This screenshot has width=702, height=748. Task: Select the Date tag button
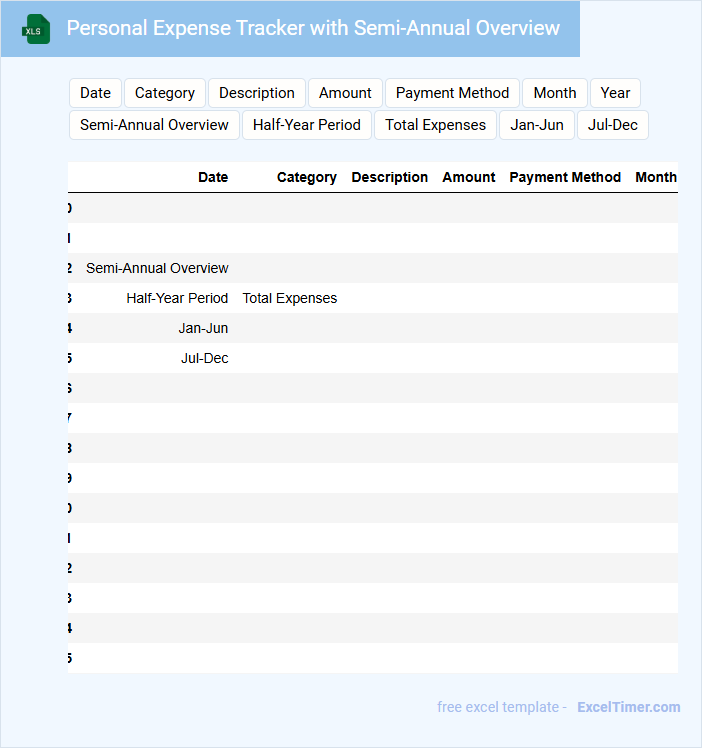(95, 93)
